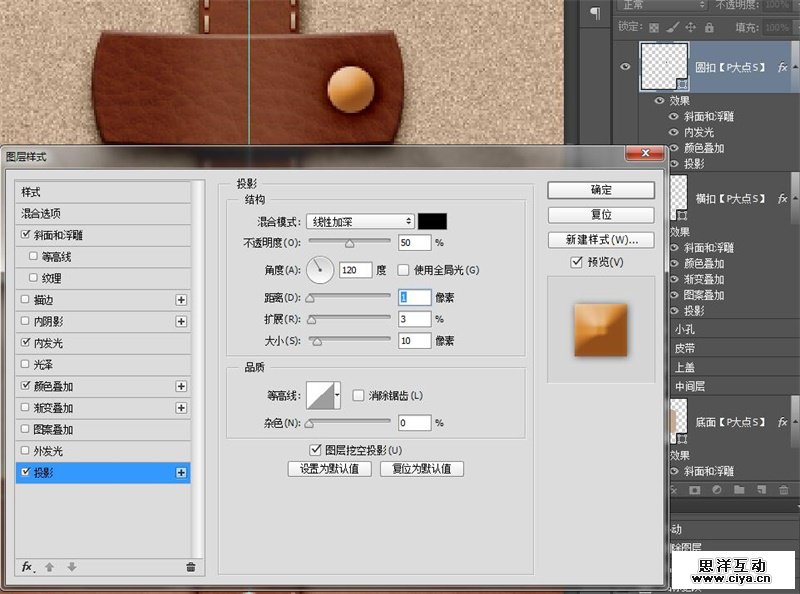Toggle 使用全局光 checkbox
Screen dimensions: 800x594
coord(403,270)
